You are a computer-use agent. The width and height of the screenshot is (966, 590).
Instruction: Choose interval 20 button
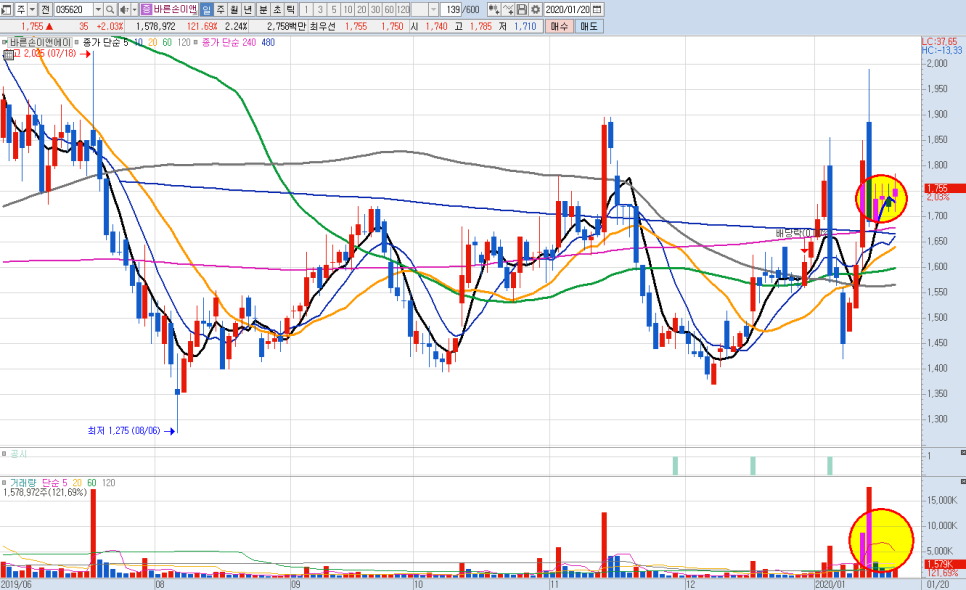coord(362,9)
